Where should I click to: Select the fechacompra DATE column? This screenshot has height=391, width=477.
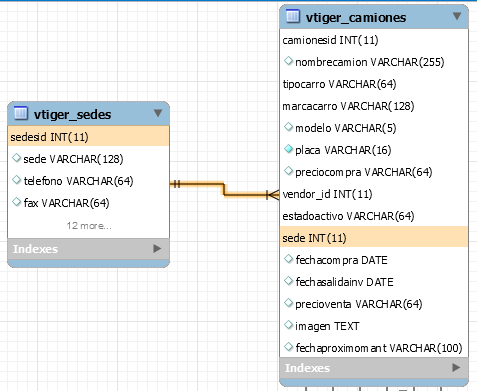pyautogui.click(x=374, y=260)
